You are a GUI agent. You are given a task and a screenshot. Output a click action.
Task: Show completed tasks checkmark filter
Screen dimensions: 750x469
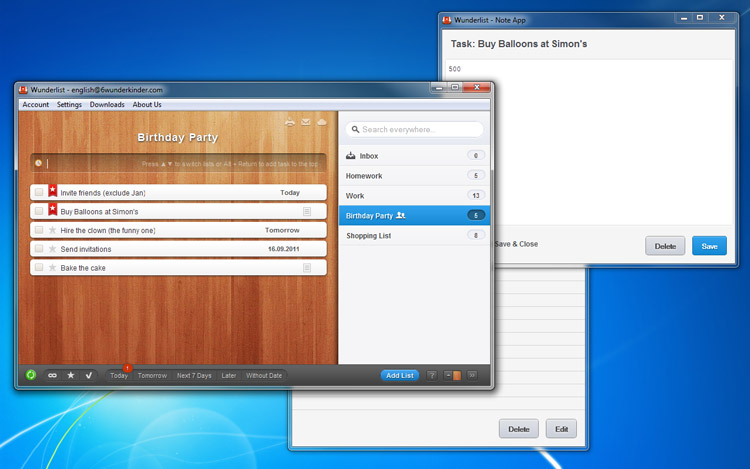88,375
